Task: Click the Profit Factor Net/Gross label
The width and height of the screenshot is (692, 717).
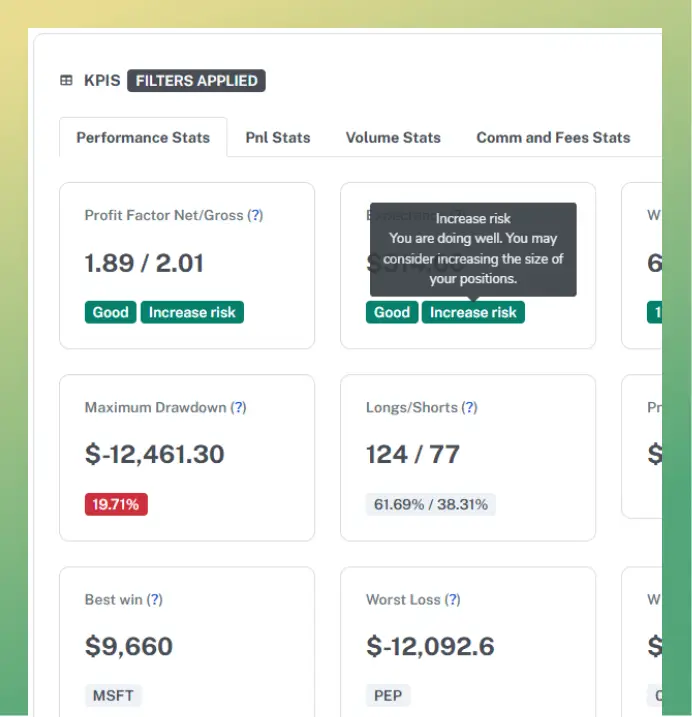Action: click(164, 215)
